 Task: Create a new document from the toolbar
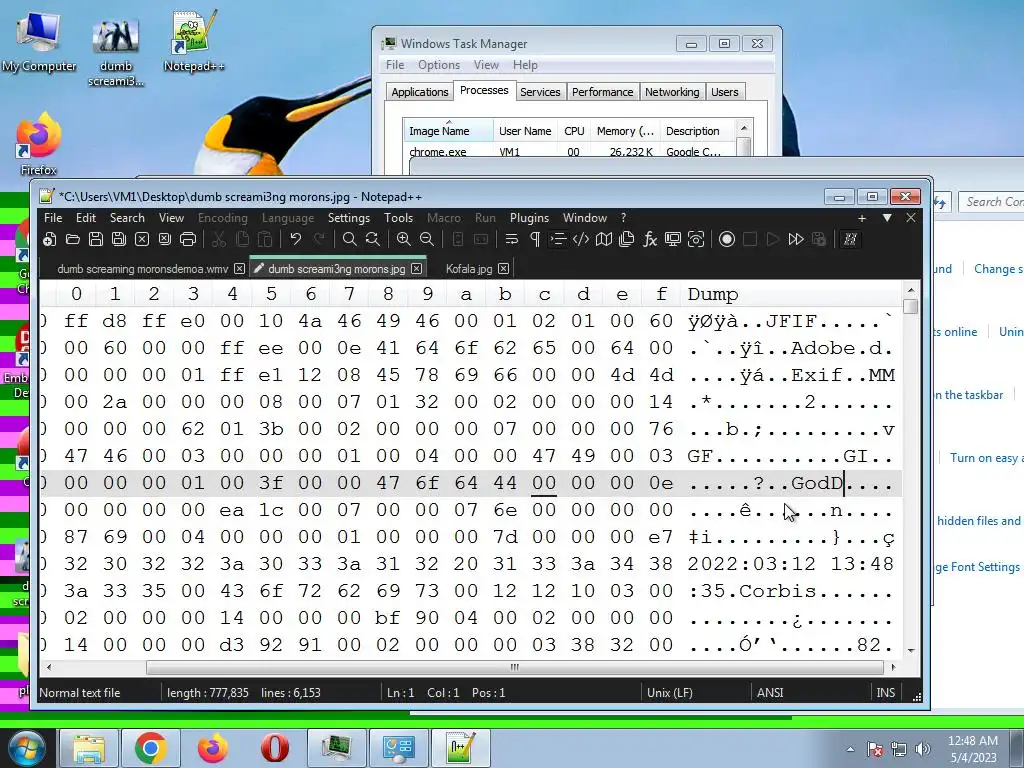50,240
